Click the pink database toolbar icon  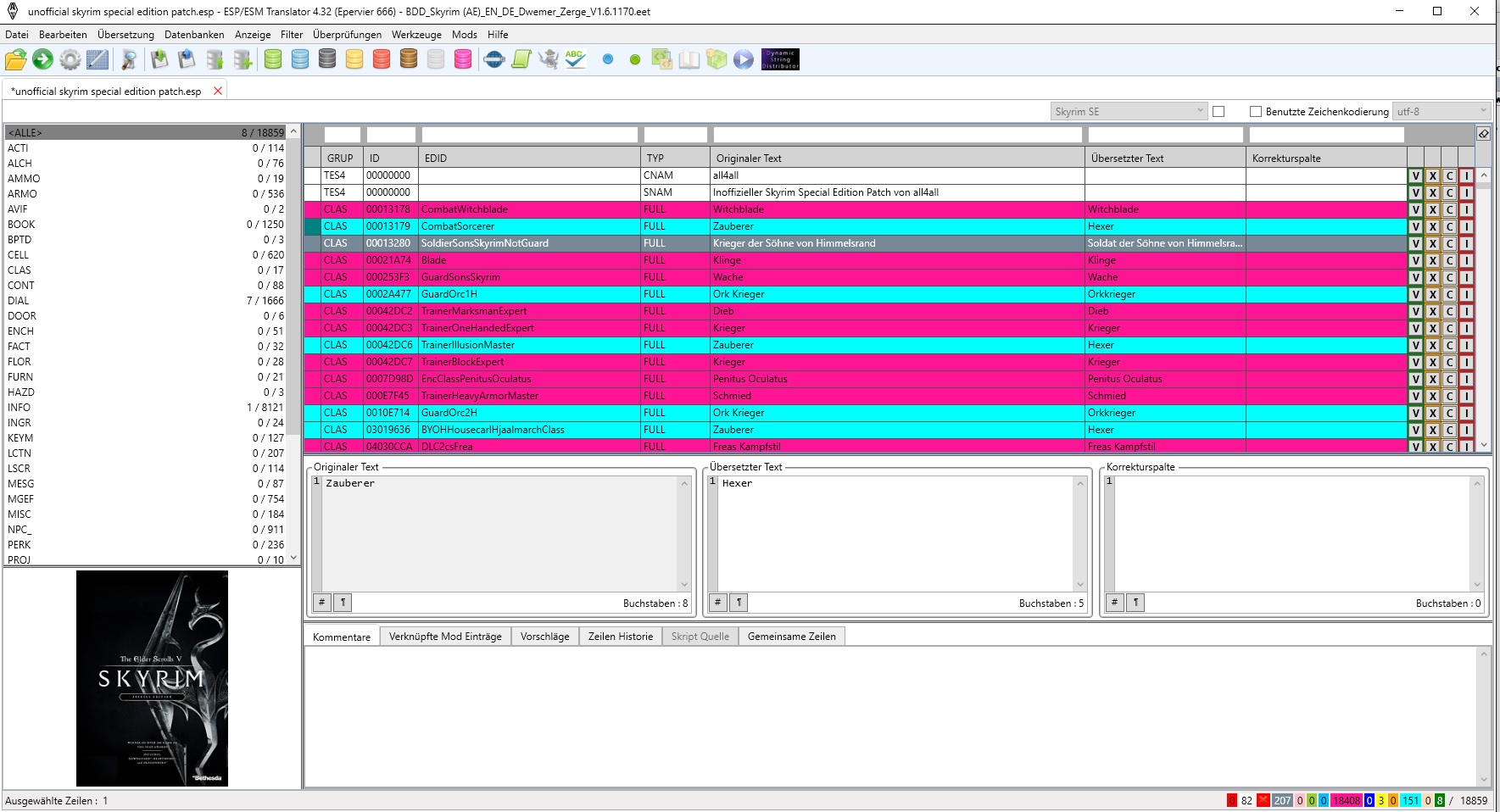[x=463, y=59]
